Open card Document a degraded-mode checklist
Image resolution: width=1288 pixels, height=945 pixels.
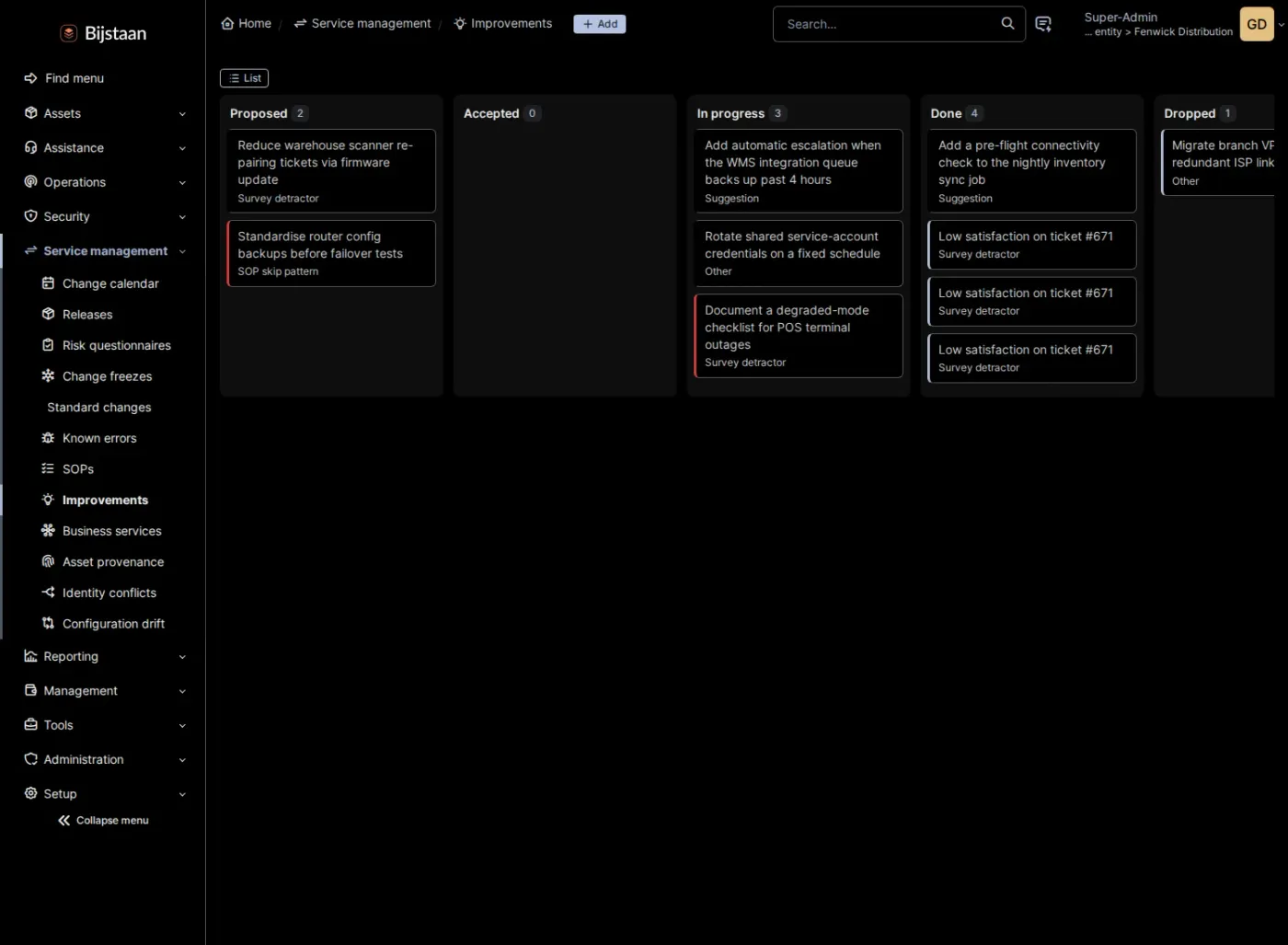tap(799, 336)
